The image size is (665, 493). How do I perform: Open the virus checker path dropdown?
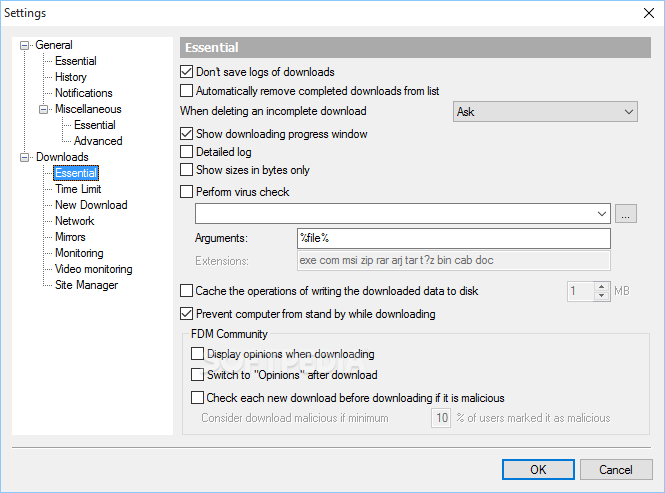[402, 213]
